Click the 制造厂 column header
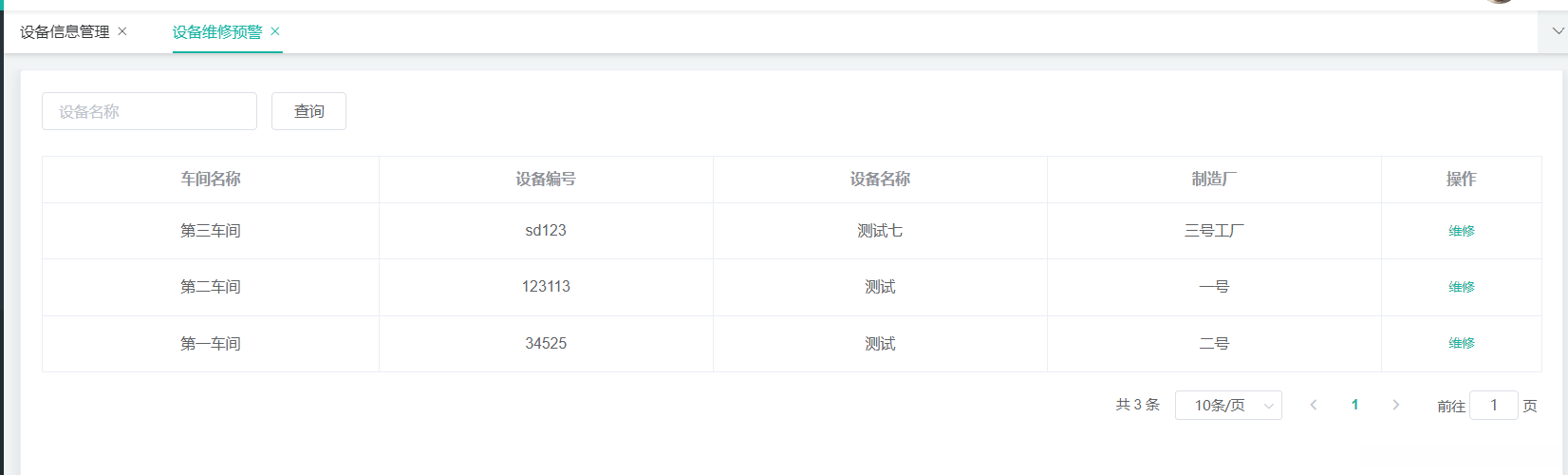Viewport: 1568px width, 475px height. point(1214,180)
